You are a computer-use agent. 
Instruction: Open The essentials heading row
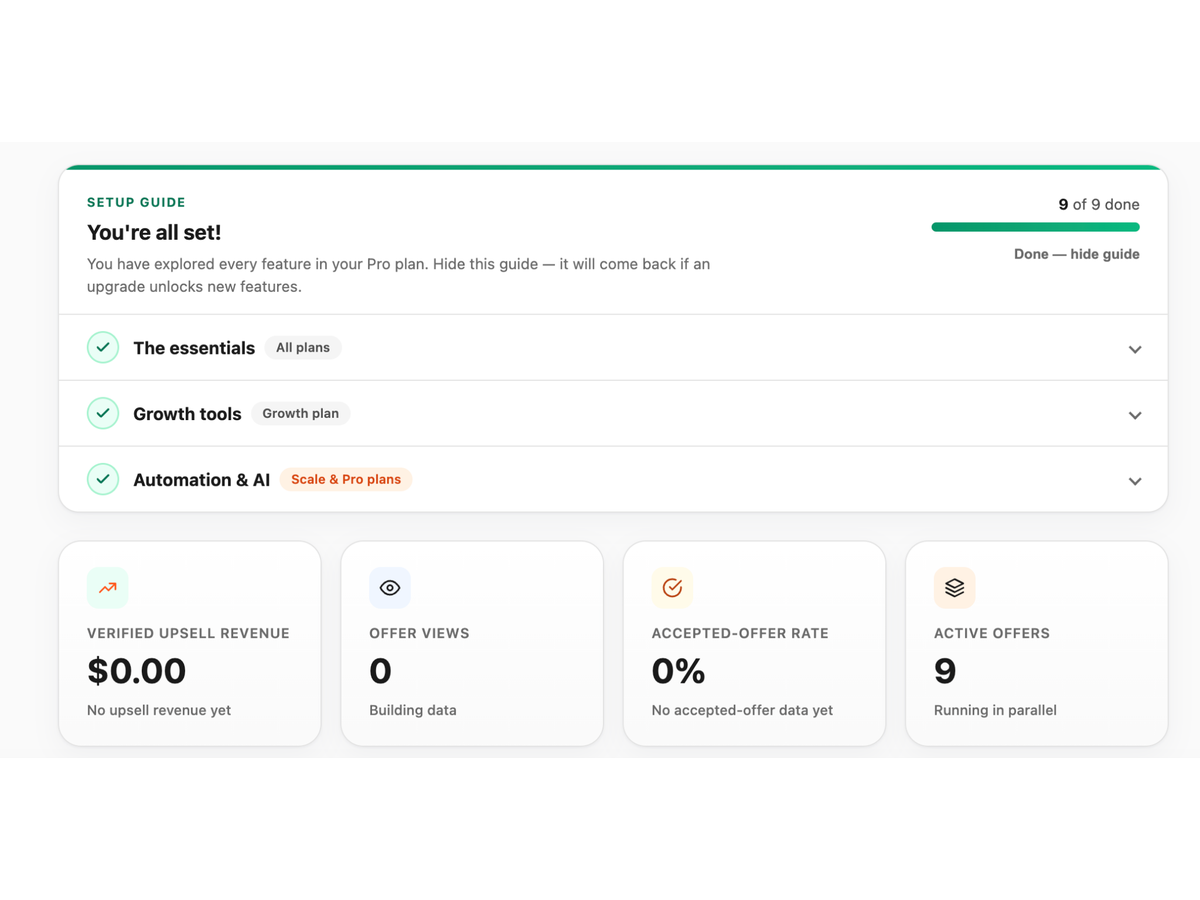(613, 348)
